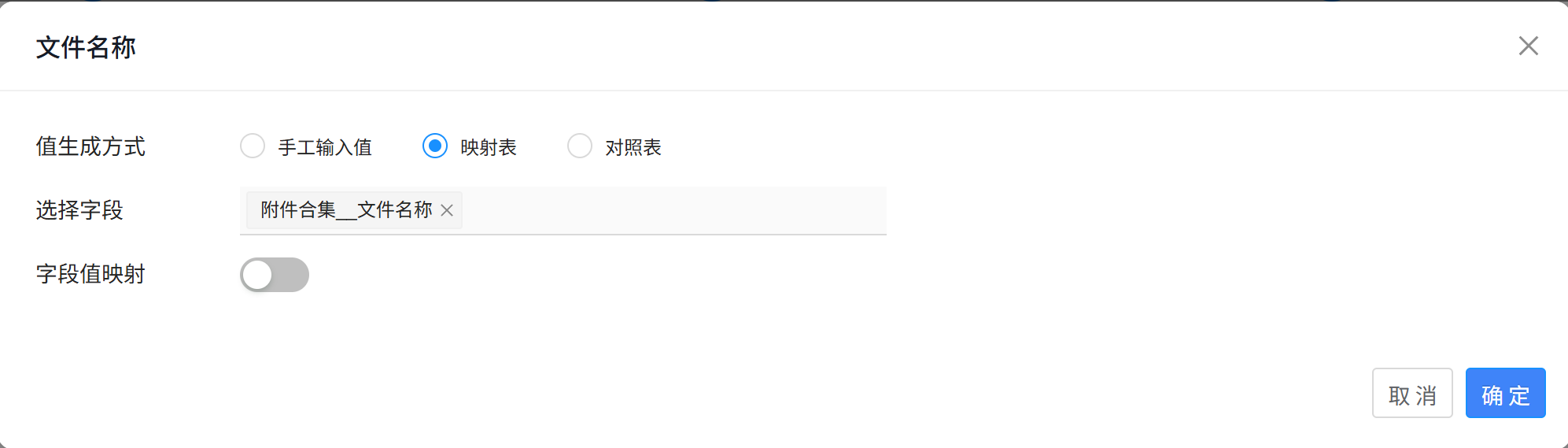Pick the 对照表 radio circle

point(580,146)
